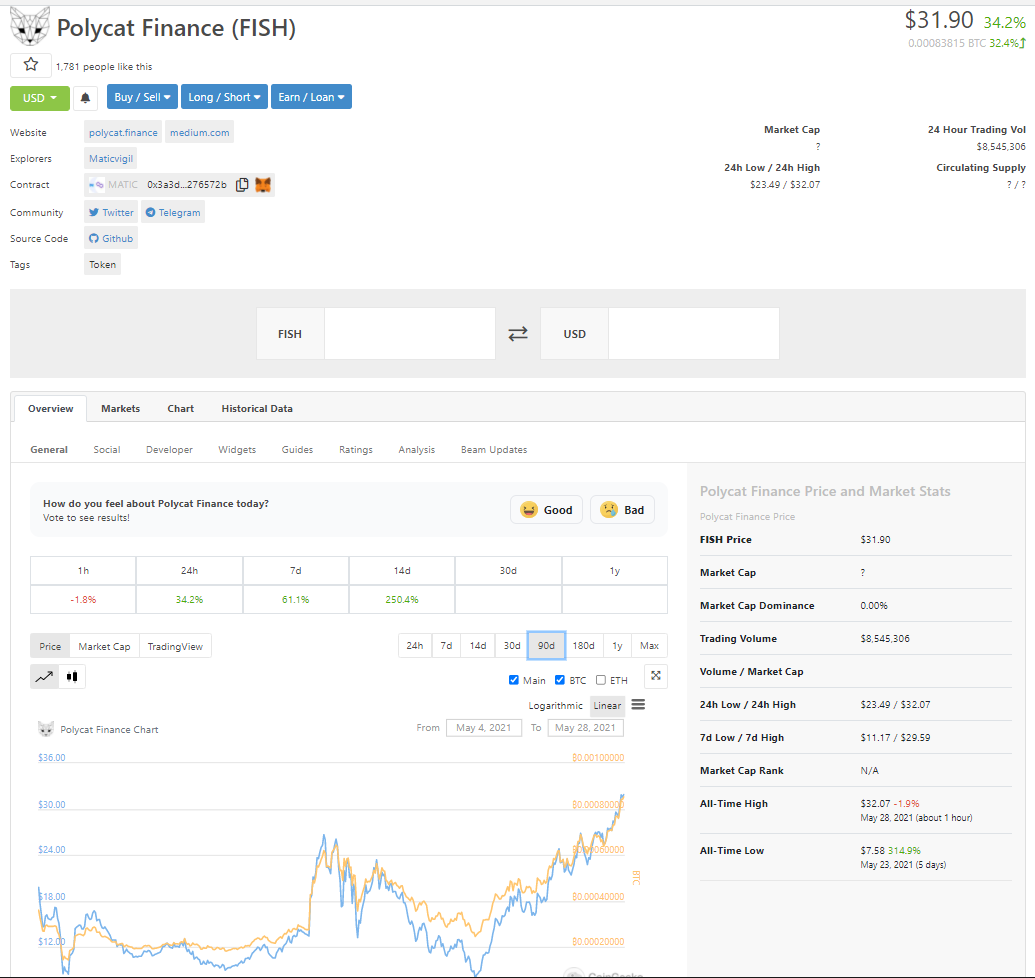Show the Market Cap chart view
The image size is (1035, 978).
[104, 646]
